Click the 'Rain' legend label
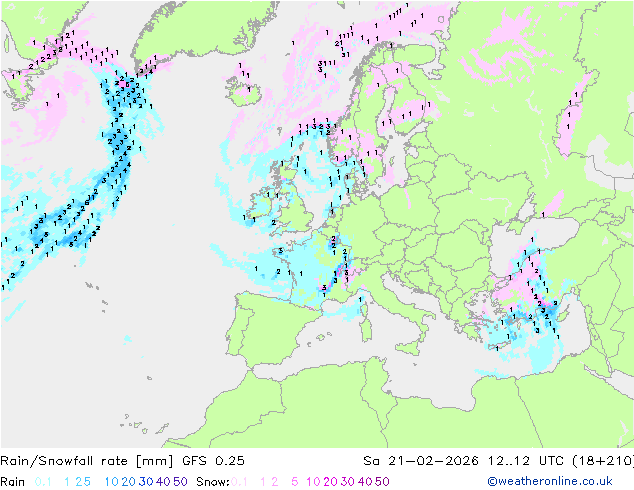The height and width of the screenshot is (490, 634). [x=13, y=482]
